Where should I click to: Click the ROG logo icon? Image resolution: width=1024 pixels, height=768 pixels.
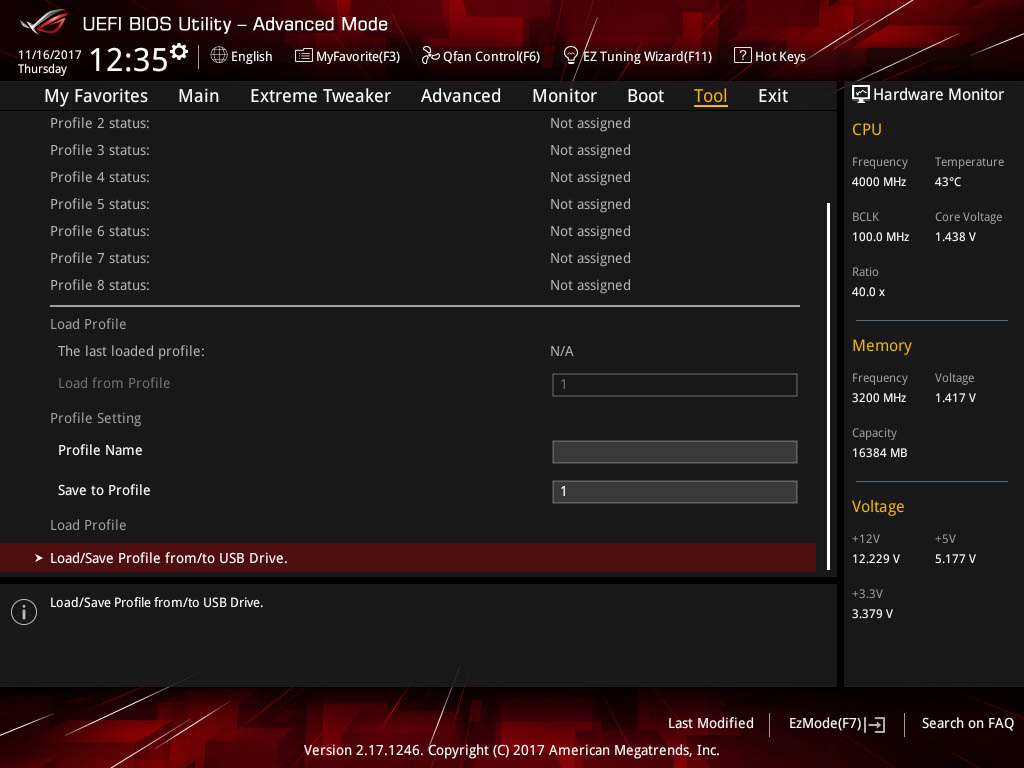(x=43, y=22)
